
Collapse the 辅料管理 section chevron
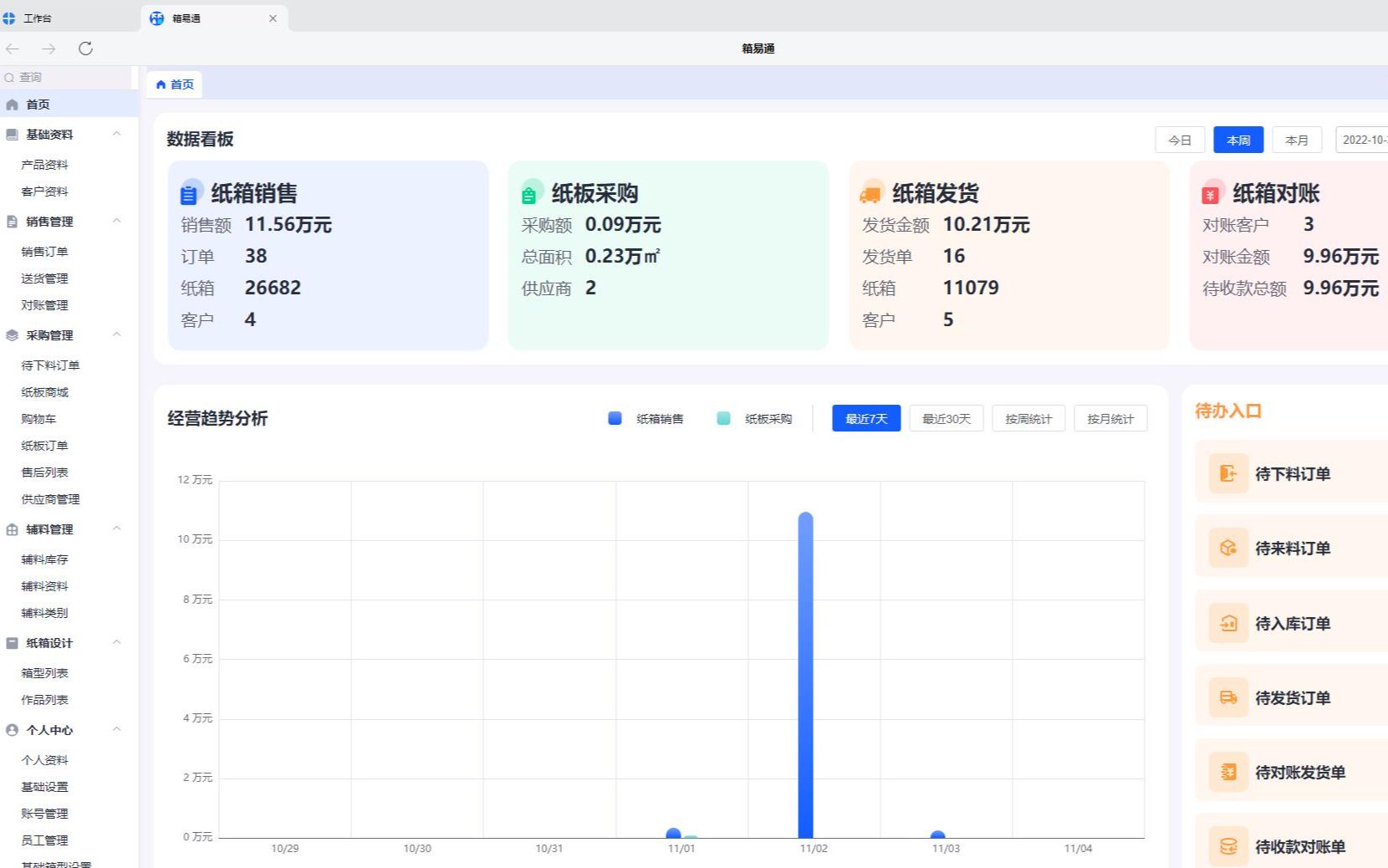pyautogui.click(x=117, y=528)
